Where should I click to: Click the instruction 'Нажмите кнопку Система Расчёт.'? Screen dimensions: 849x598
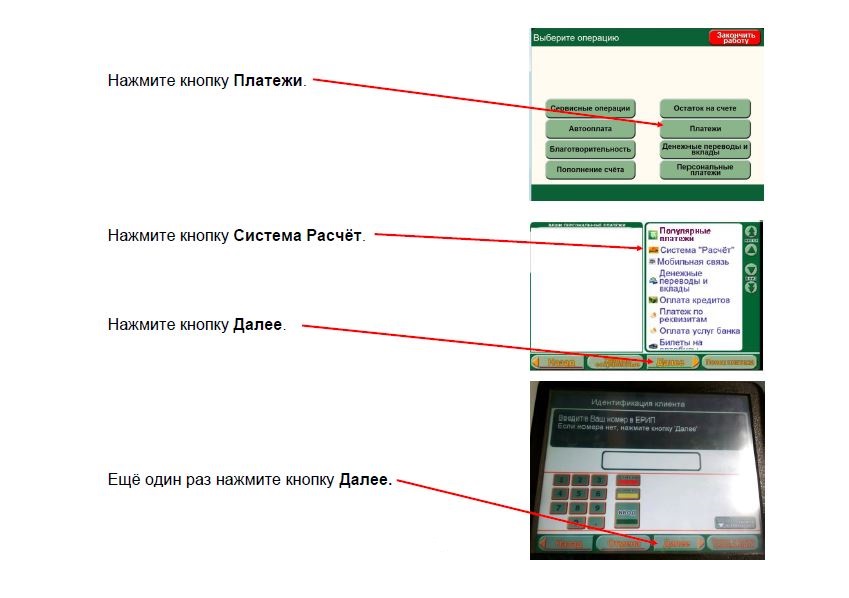[237, 236]
